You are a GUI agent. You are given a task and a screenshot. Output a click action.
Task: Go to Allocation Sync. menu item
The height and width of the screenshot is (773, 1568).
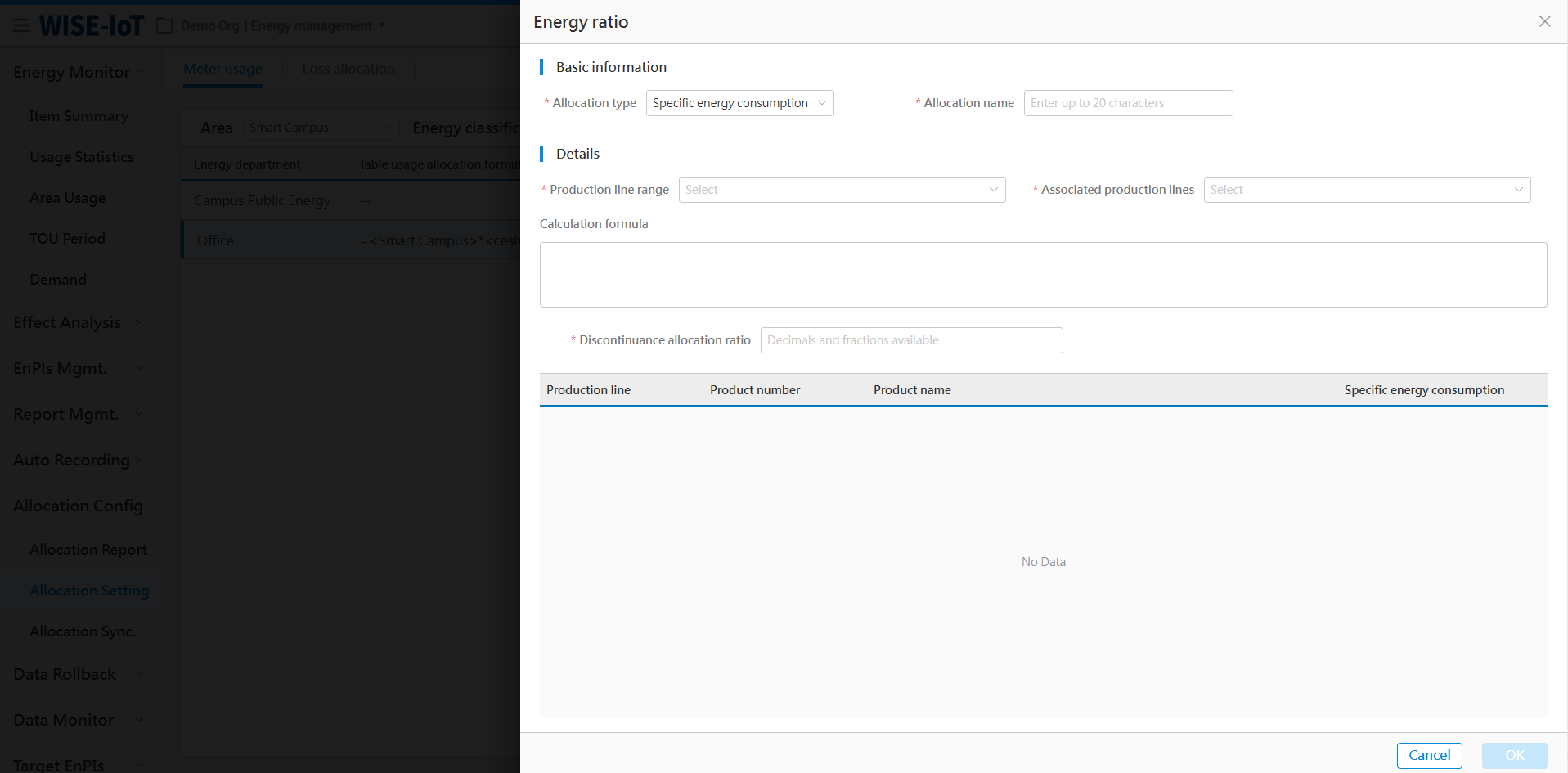click(x=83, y=631)
